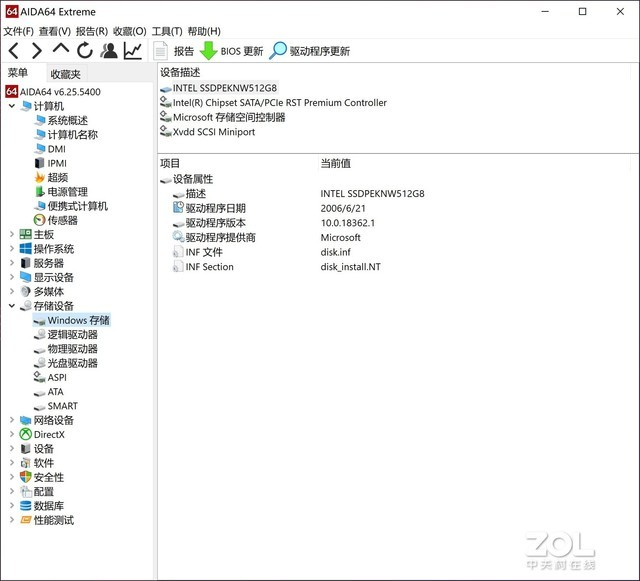Select Intel(R) Chipset SATA/PCIe RST Premium Controller
This screenshot has width=640, height=581.
tap(273, 103)
